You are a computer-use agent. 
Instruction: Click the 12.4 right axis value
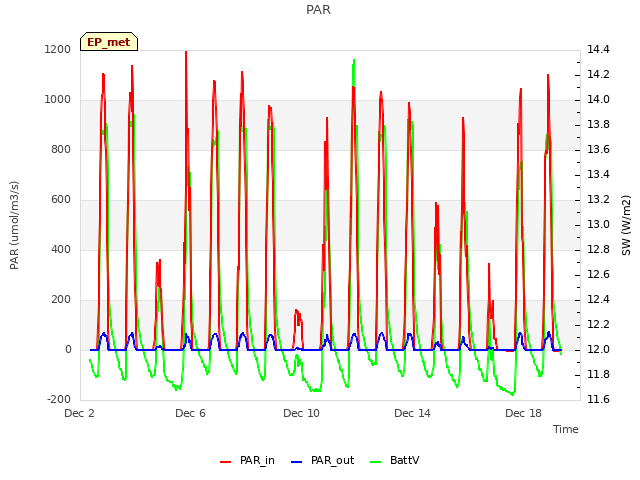598,300
